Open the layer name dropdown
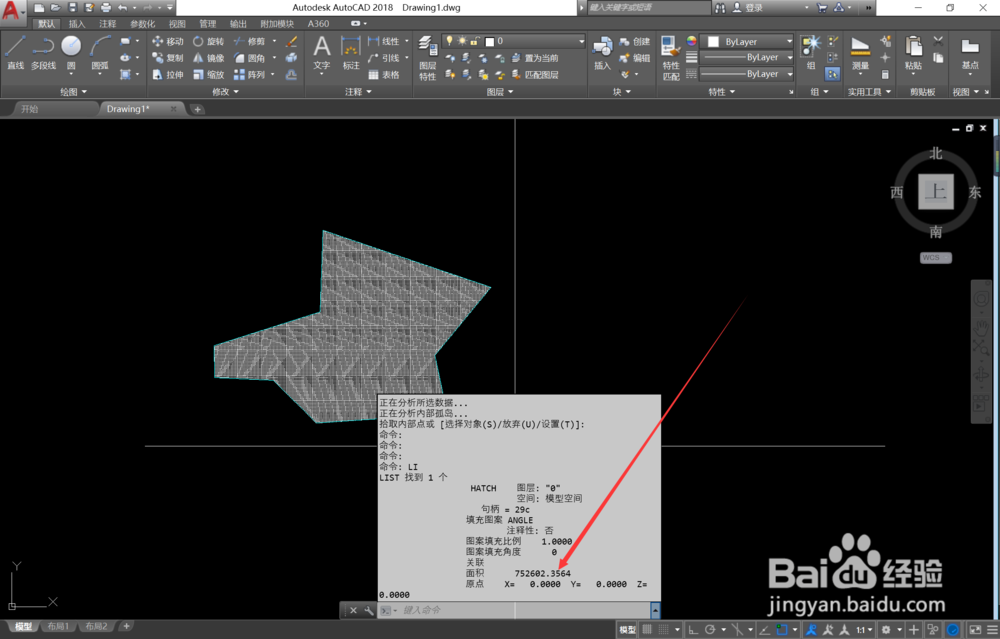Screen dimensions: 1000x639 coord(513,41)
